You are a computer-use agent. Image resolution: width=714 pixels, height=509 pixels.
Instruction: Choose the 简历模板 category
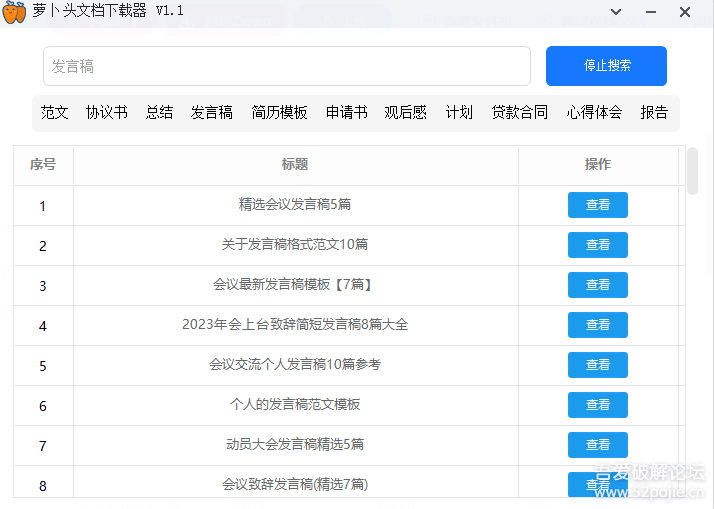(x=279, y=113)
